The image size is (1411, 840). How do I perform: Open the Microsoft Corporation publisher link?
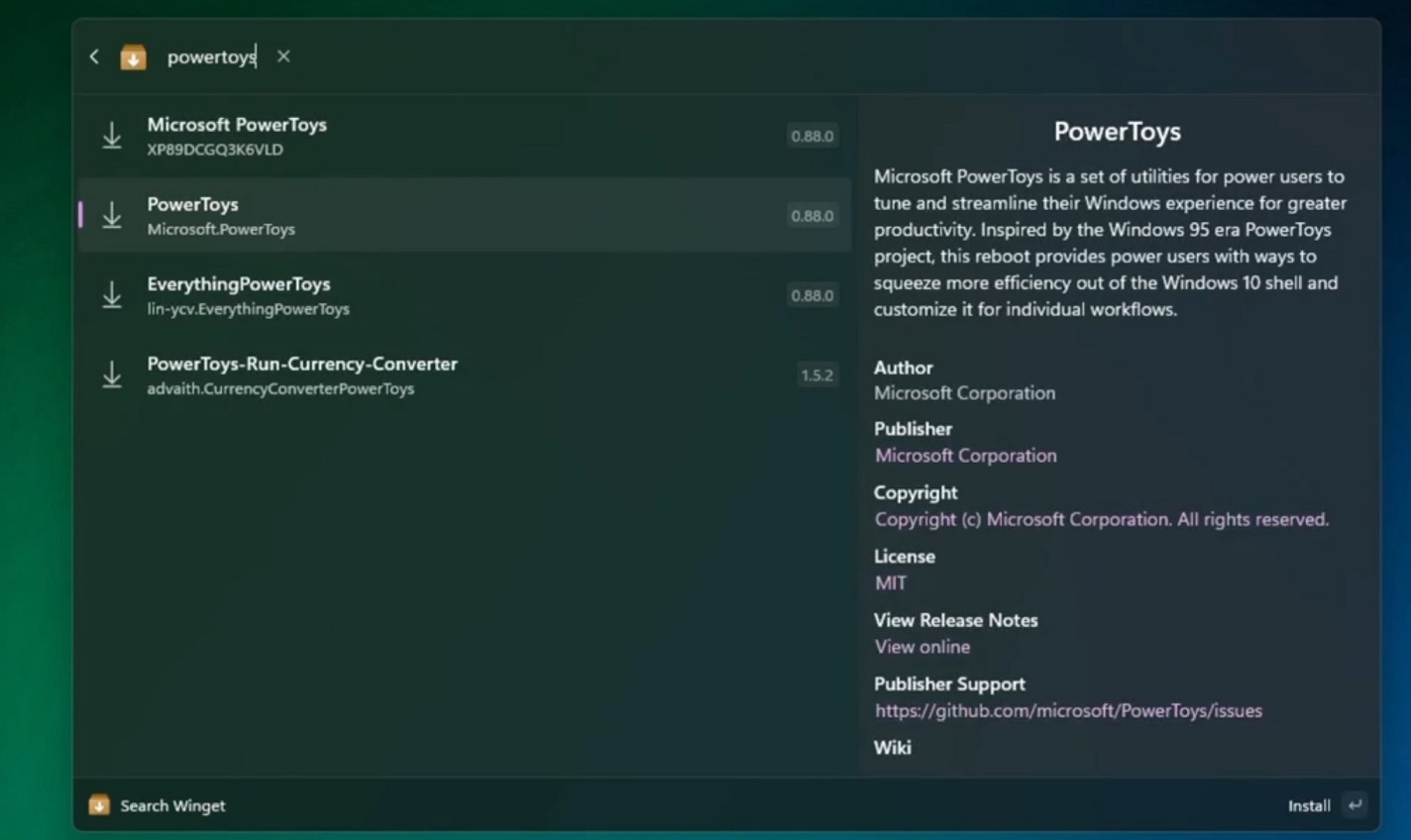[x=965, y=456]
